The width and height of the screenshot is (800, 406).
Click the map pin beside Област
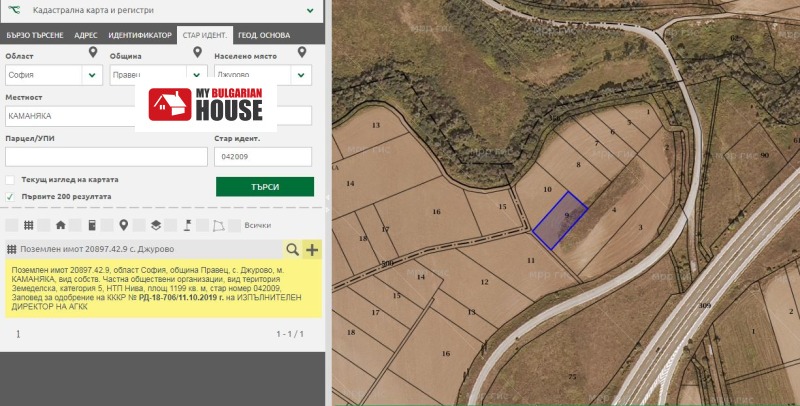pyautogui.click(x=93, y=53)
